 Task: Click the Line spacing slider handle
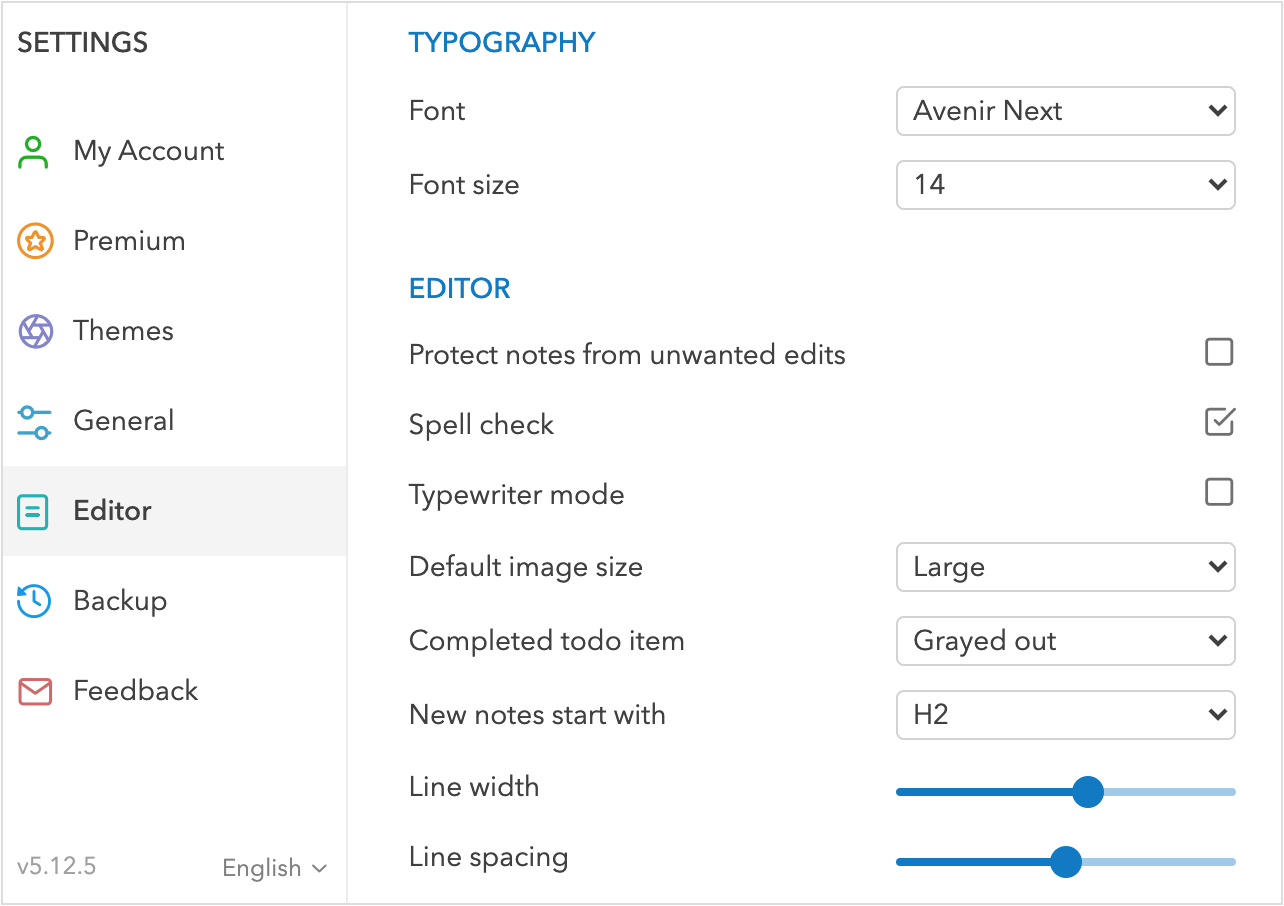(1067, 861)
